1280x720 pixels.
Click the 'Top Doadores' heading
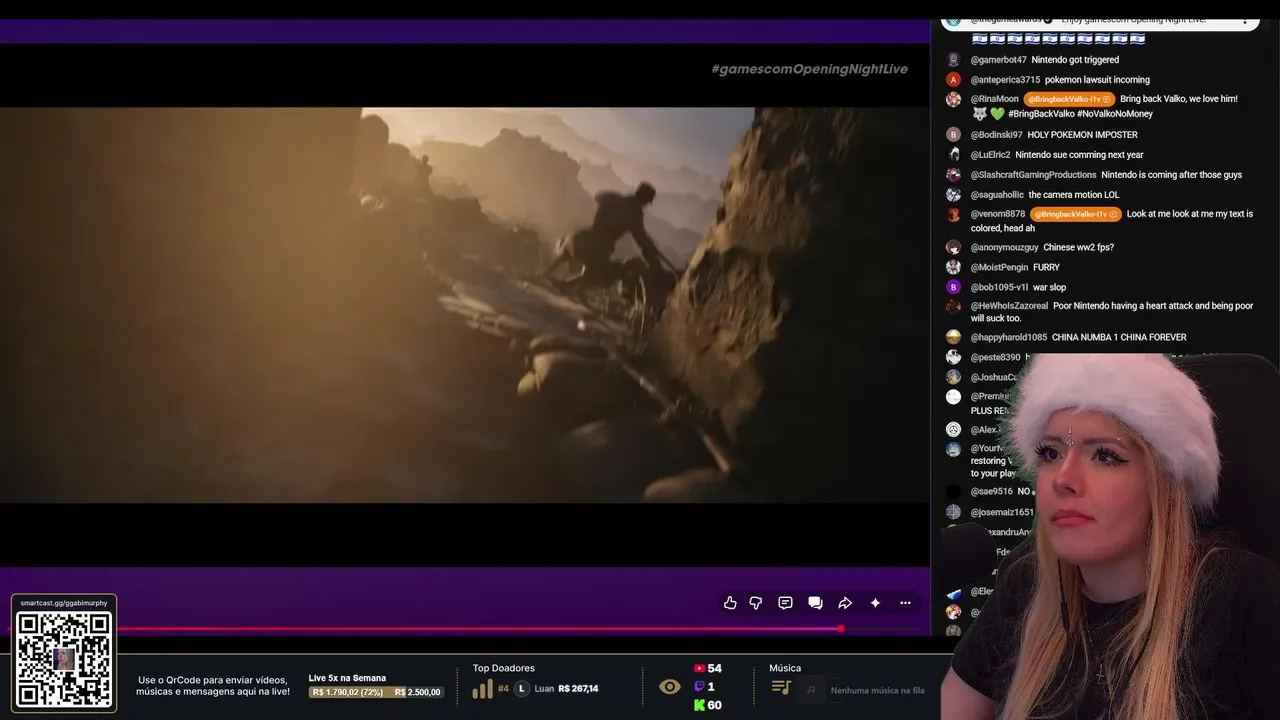pyautogui.click(x=504, y=668)
